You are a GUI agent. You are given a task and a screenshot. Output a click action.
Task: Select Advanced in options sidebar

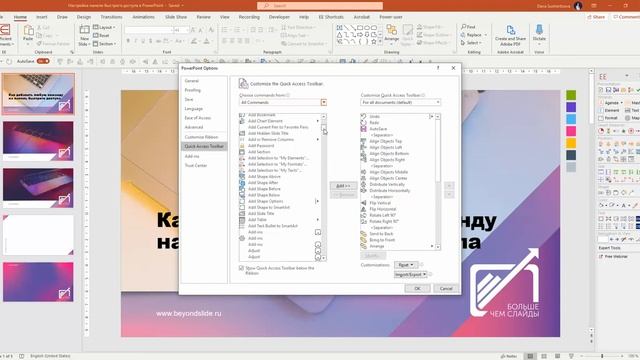[x=193, y=127]
